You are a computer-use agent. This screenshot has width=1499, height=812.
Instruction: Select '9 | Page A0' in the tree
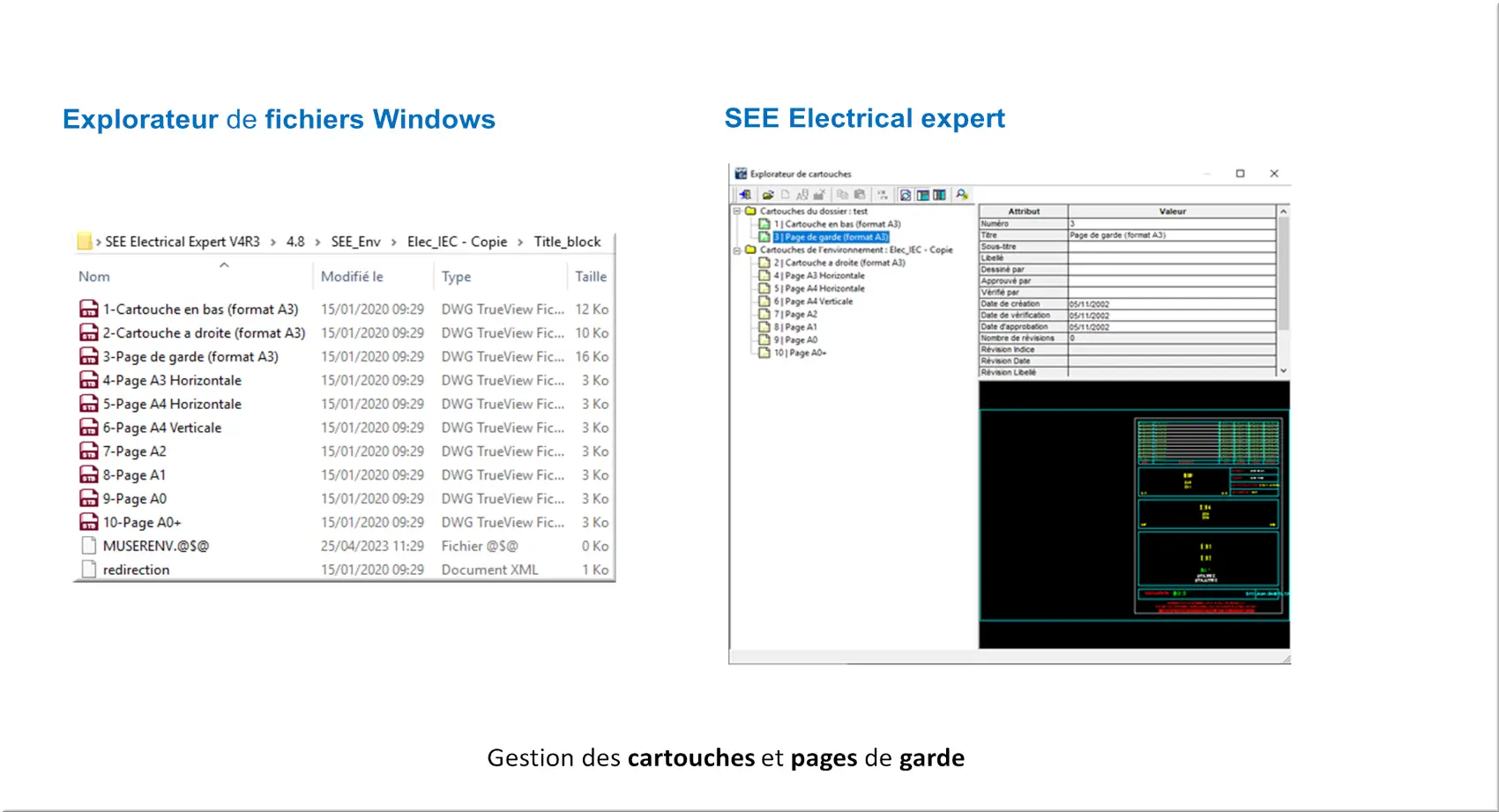795,340
